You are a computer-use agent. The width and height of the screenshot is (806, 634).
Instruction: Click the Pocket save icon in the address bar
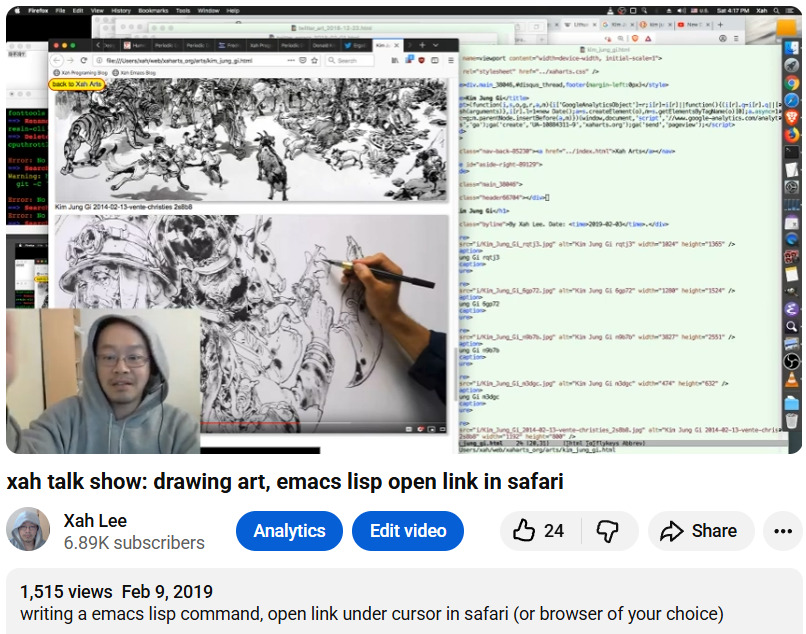coord(302,60)
